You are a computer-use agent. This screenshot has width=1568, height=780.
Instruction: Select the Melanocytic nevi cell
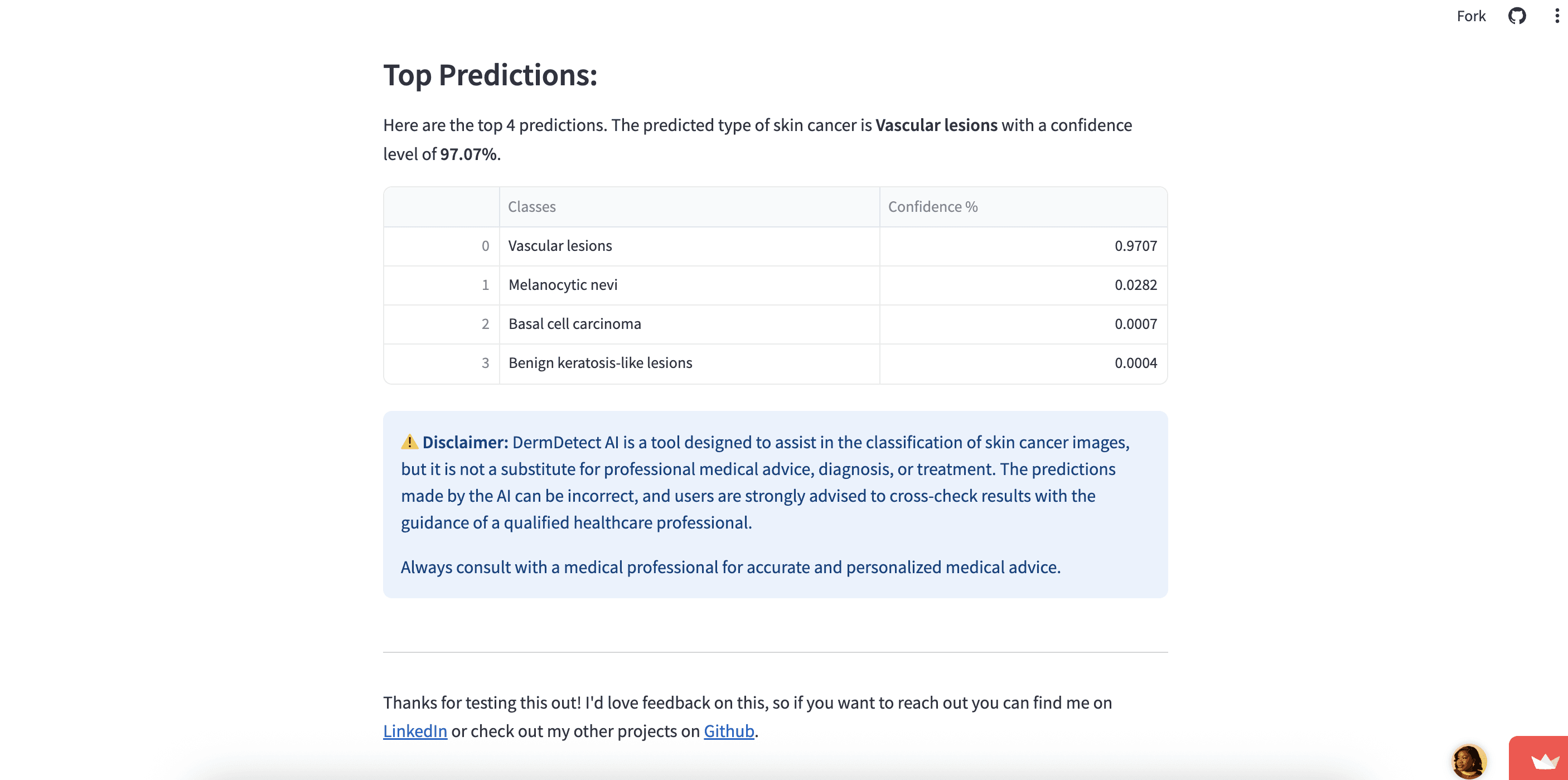click(689, 285)
